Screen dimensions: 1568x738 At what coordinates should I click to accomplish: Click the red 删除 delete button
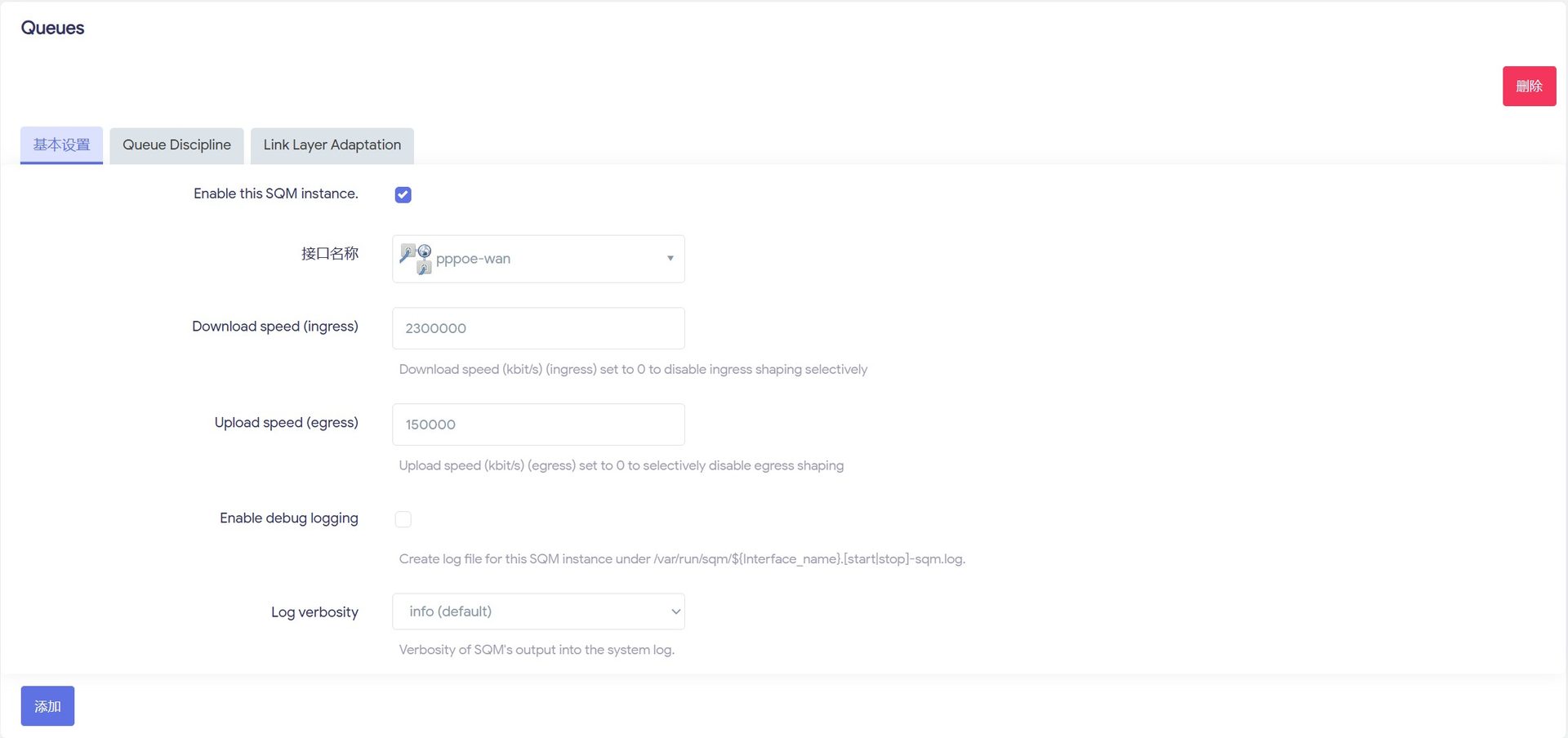pyautogui.click(x=1529, y=86)
